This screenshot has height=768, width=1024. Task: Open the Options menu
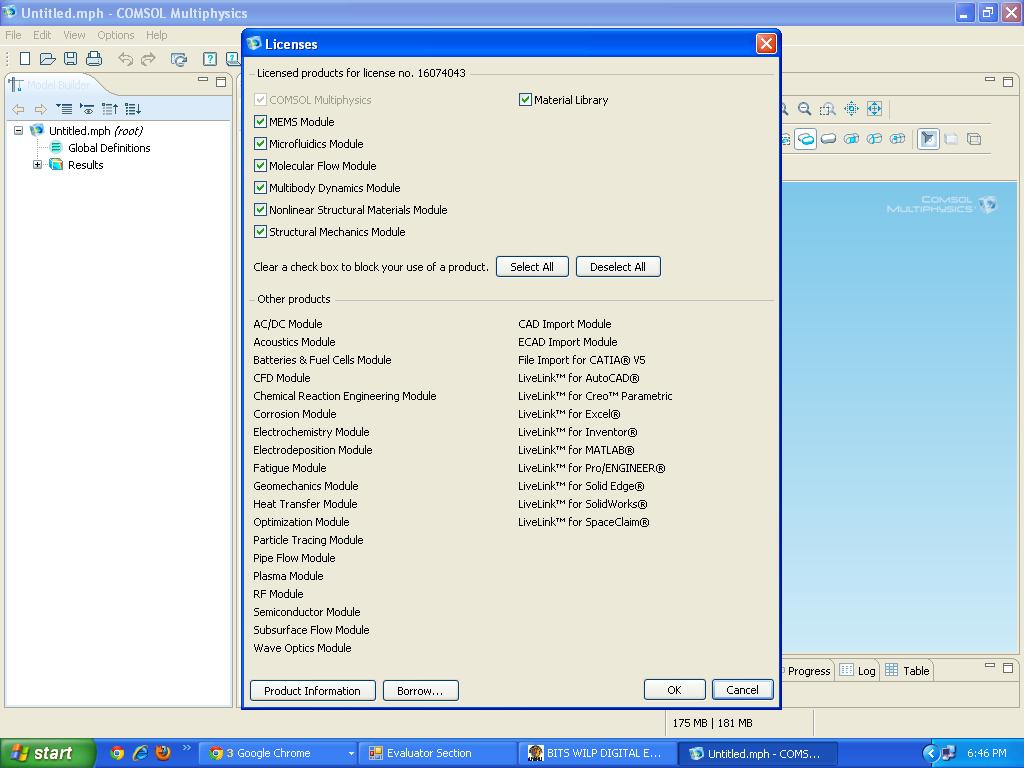click(x=115, y=35)
